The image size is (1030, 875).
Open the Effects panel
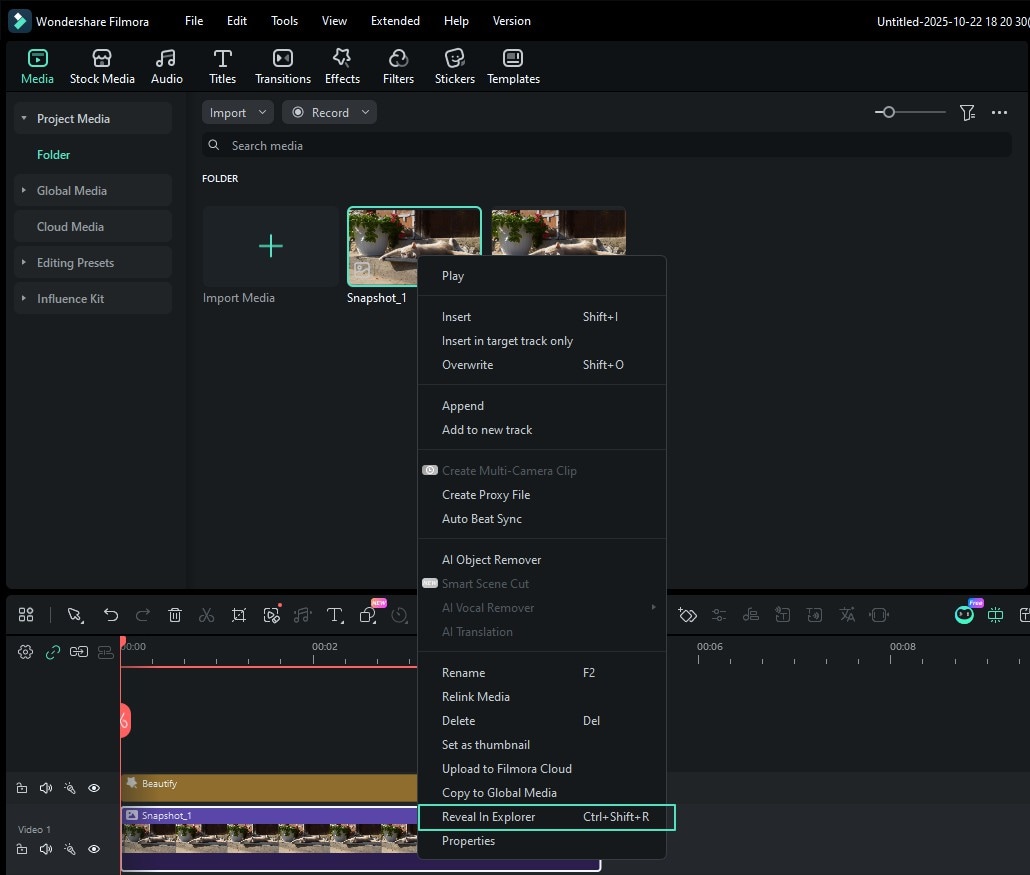click(x=342, y=65)
